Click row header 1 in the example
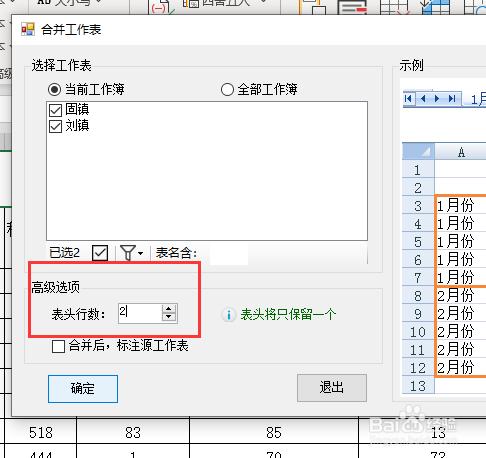 click(418, 170)
